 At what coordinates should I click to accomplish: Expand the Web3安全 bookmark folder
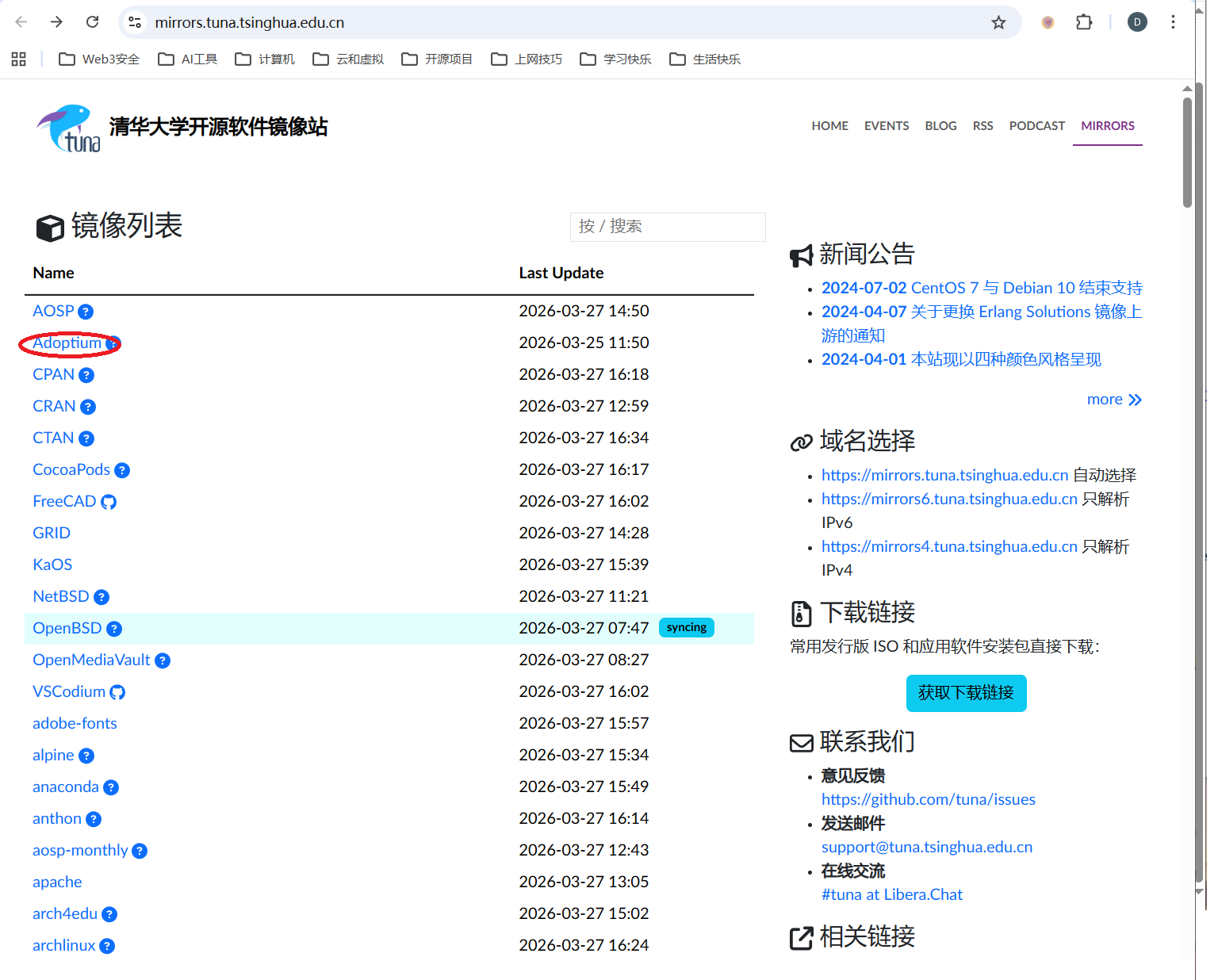click(x=99, y=59)
